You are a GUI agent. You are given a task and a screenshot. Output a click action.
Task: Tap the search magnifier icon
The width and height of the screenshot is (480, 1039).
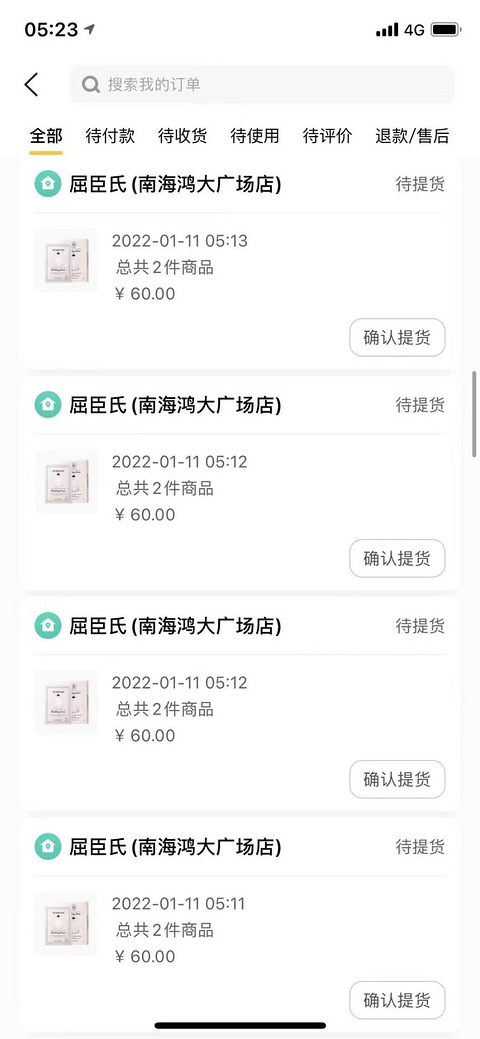(90, 85)
